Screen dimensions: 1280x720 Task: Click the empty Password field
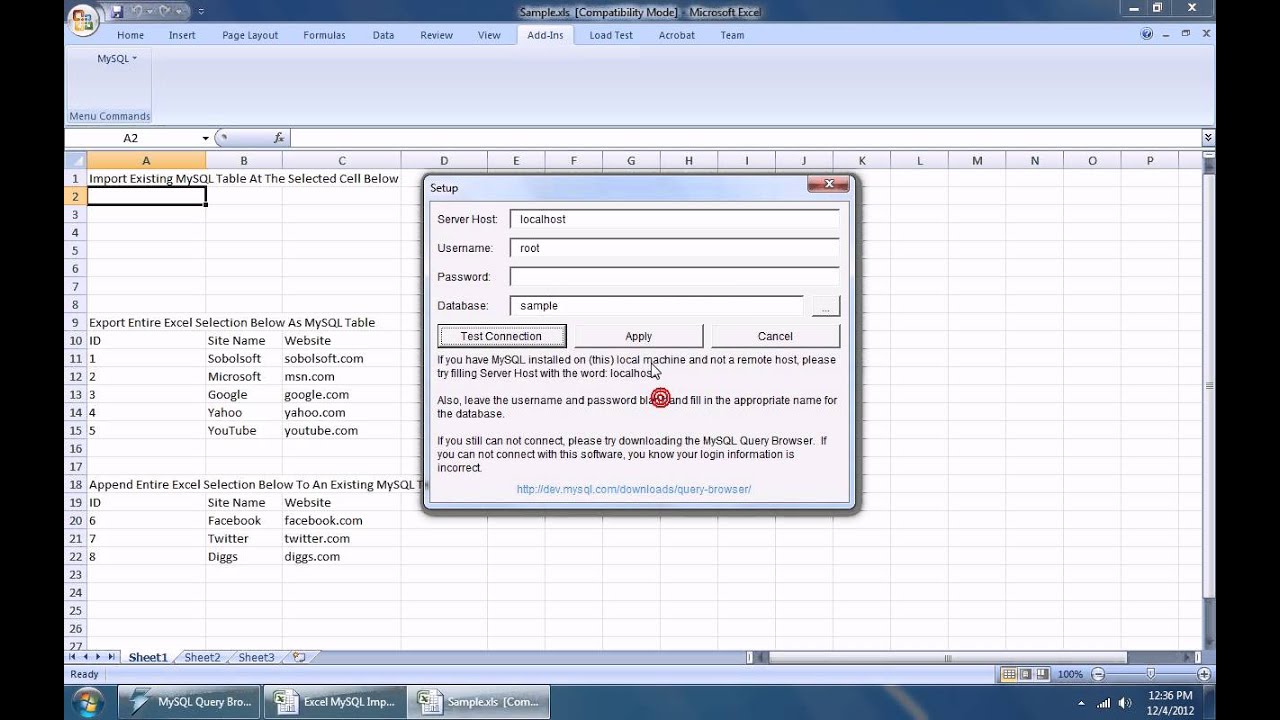pyautogui.click(x=674, y=277)
